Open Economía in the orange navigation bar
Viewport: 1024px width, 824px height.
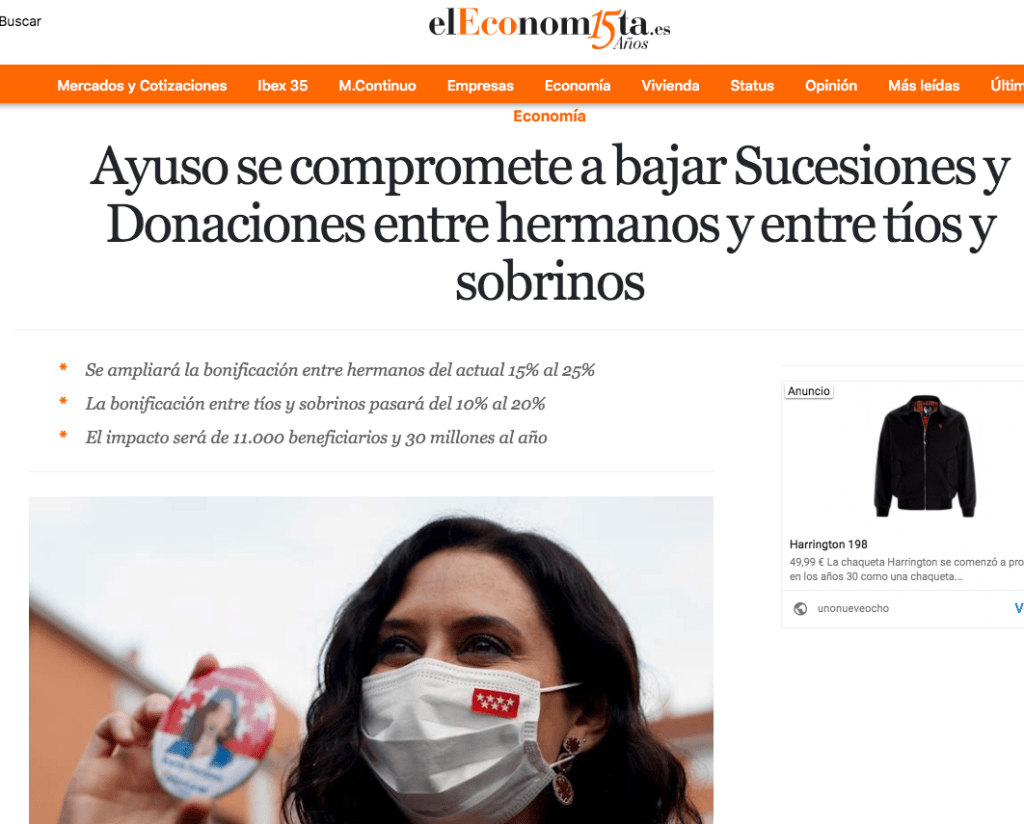(x=577, y=86)
